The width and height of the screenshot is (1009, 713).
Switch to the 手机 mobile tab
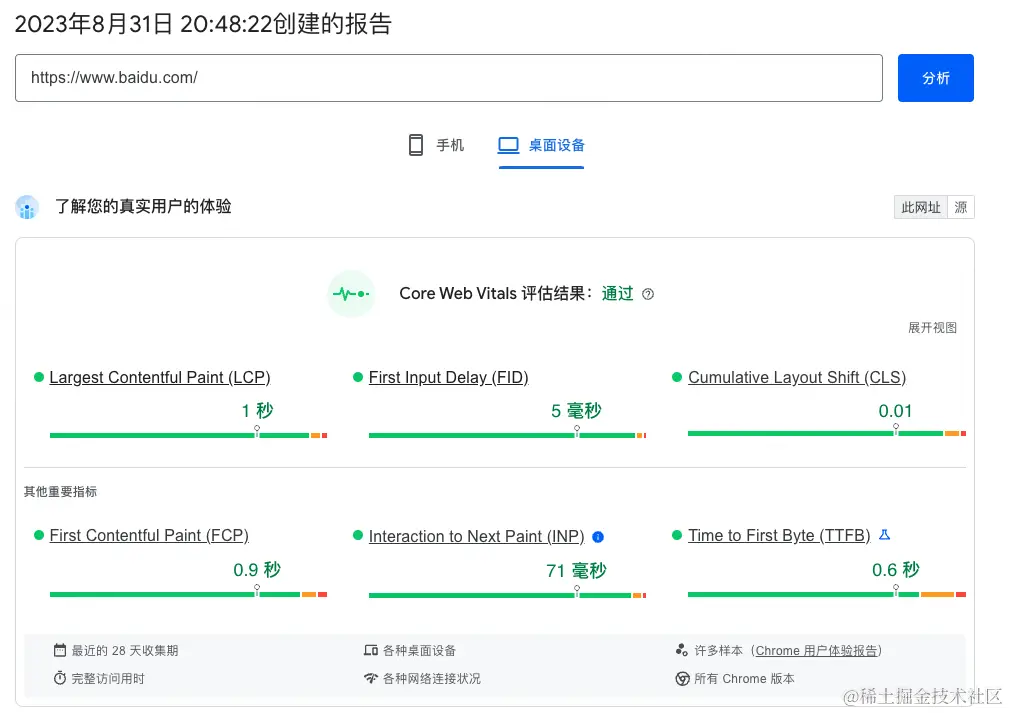pos(436,145)
